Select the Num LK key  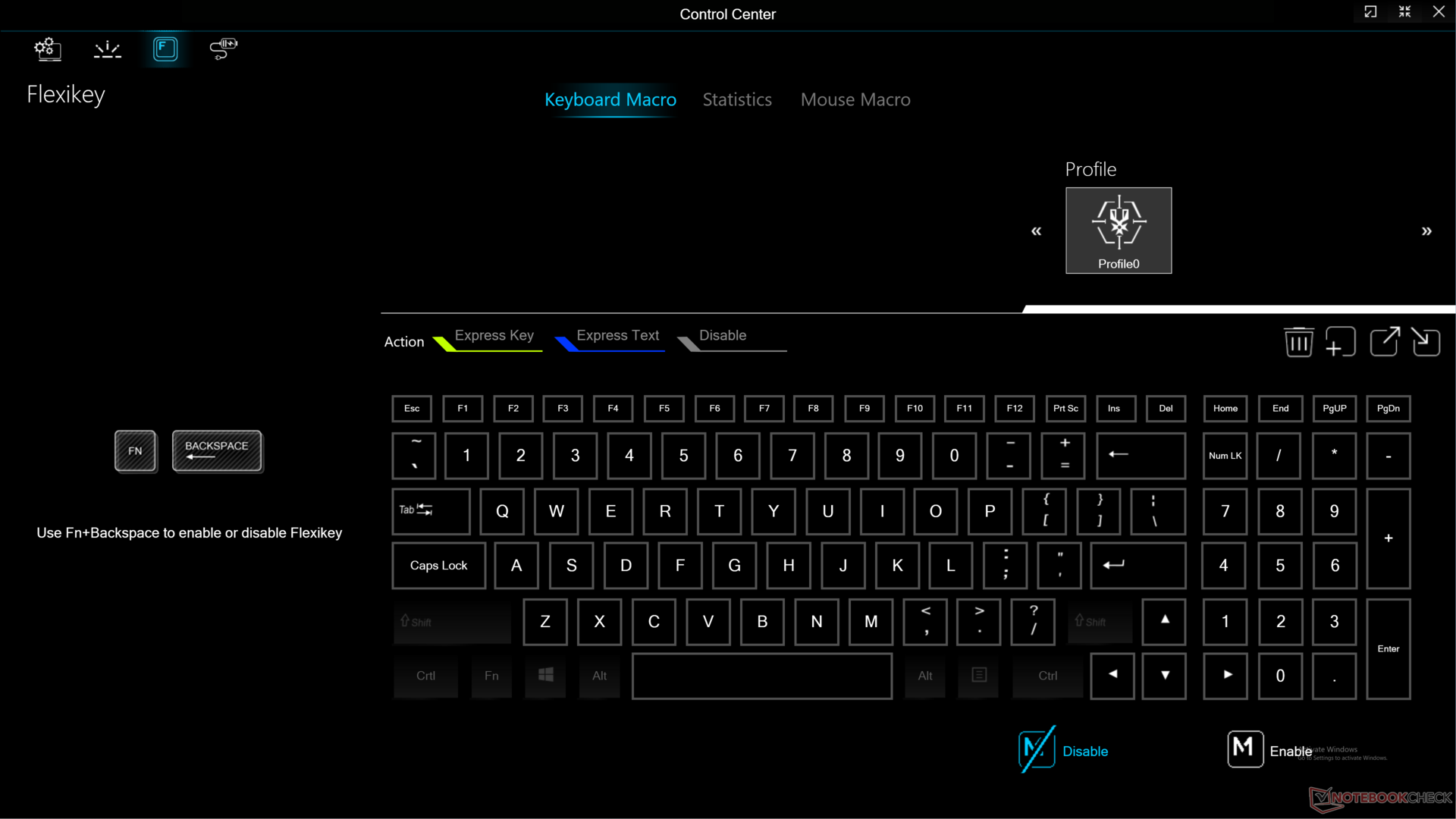coord(1225,456)
